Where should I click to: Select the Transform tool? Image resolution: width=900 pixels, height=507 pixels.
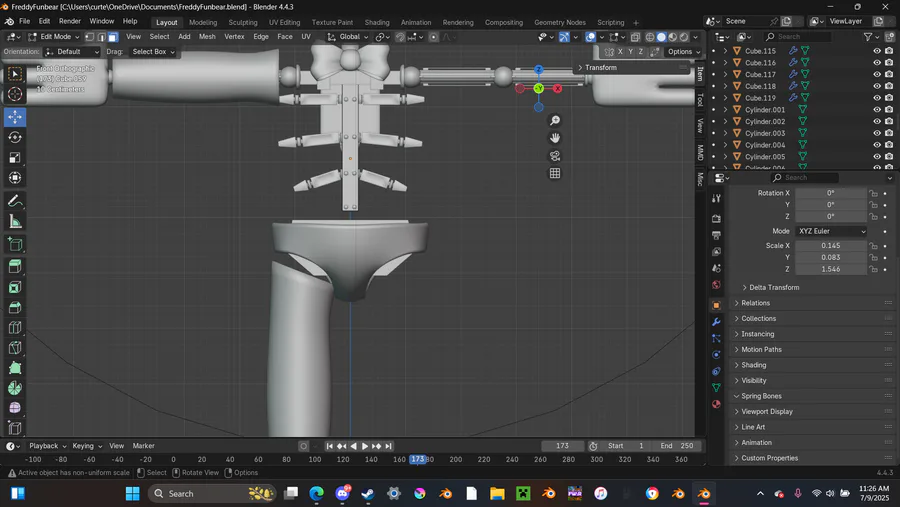click(15, 178)
